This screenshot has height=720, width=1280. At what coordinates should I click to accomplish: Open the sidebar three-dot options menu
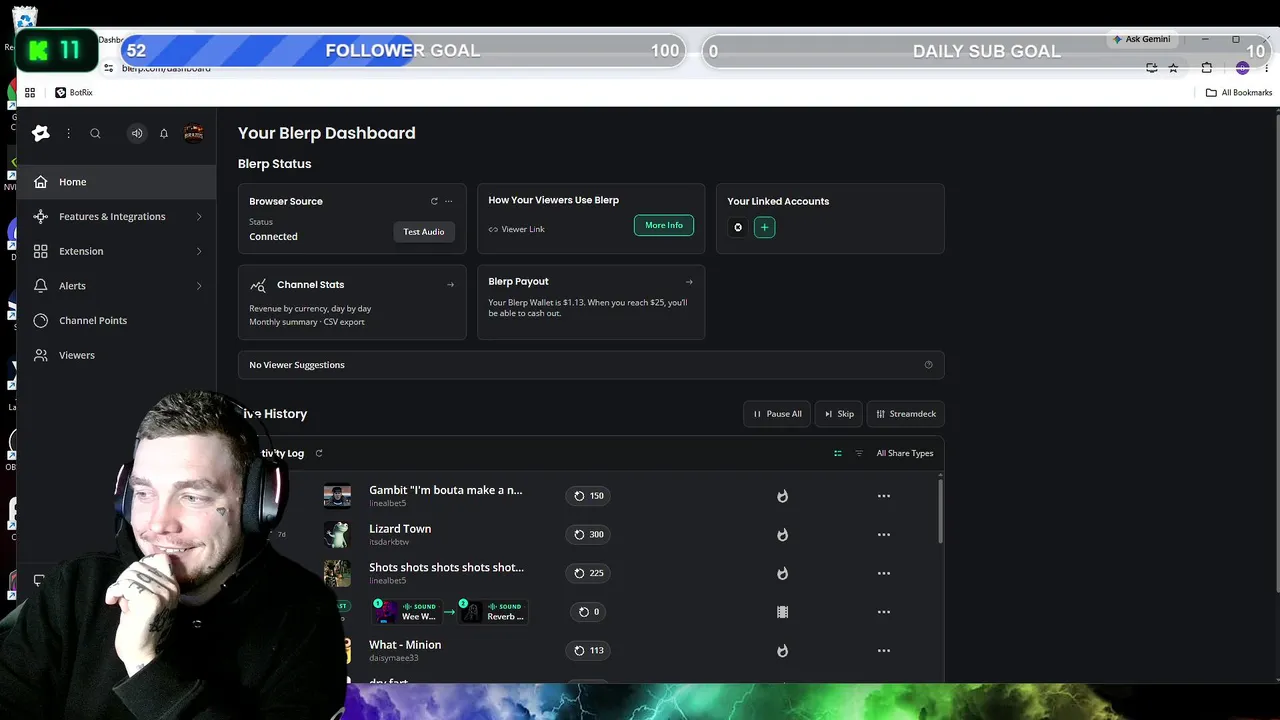pos(68,133)
